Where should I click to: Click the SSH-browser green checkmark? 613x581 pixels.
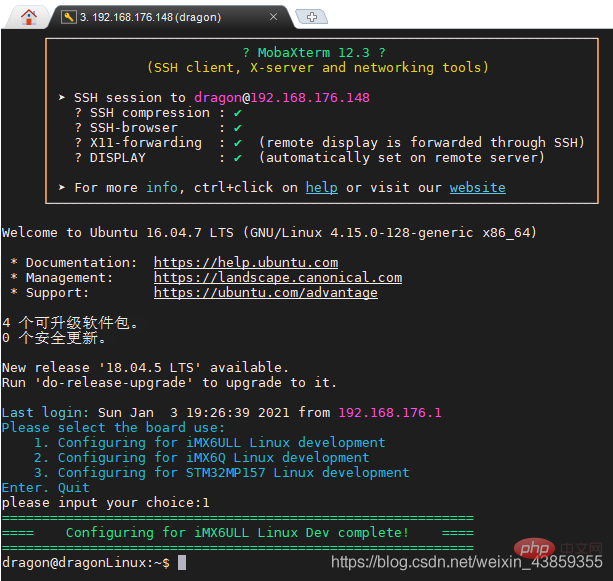point(237,128)
